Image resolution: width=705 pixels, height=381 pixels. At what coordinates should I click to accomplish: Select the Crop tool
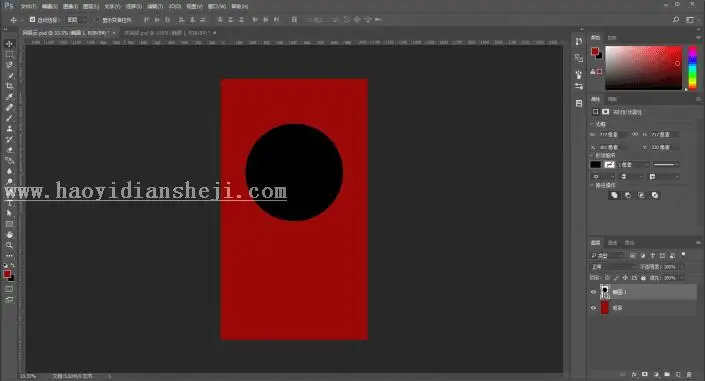click(x=9, y=86)
